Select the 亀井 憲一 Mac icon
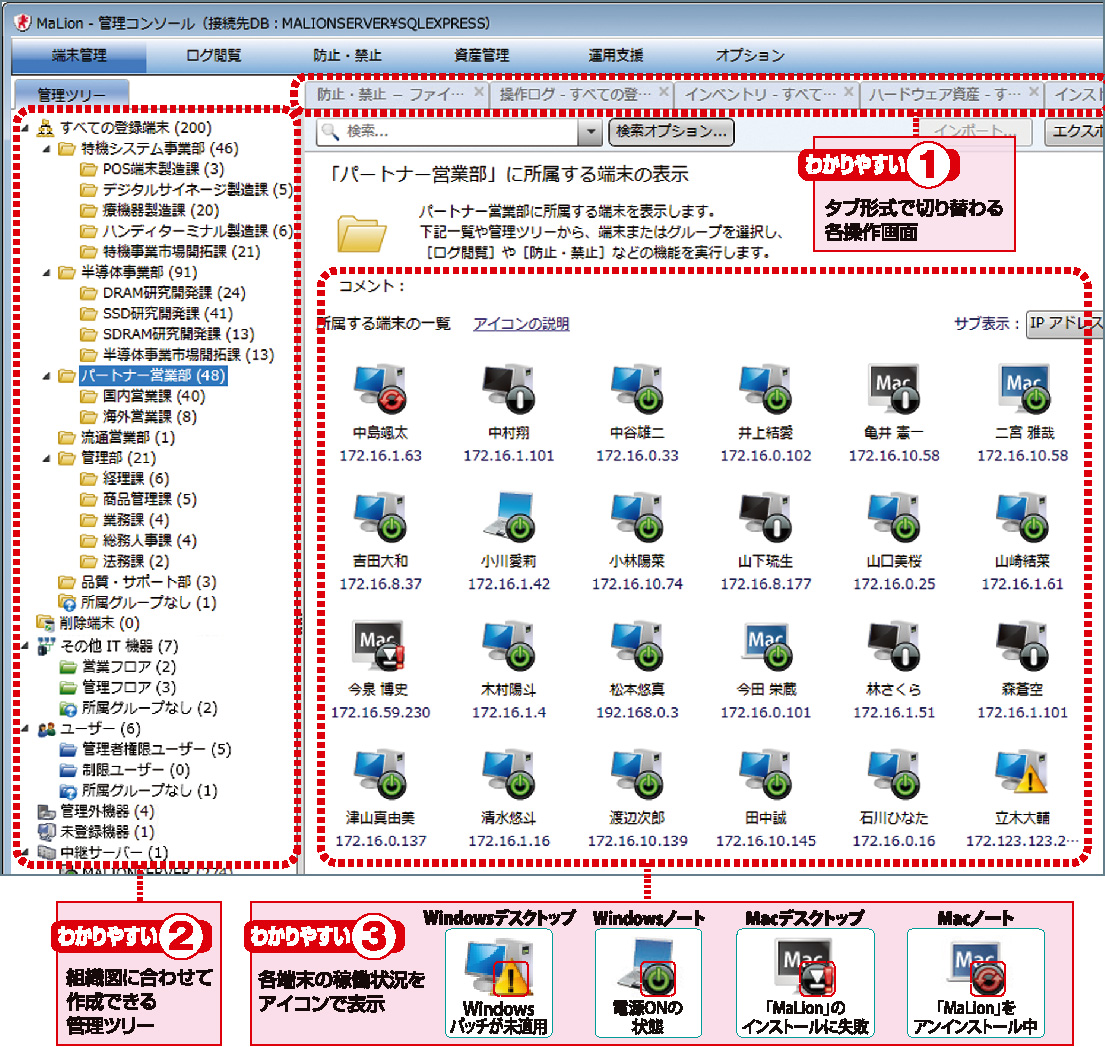Viewport: 1105px width, 1047px height. 894,388
